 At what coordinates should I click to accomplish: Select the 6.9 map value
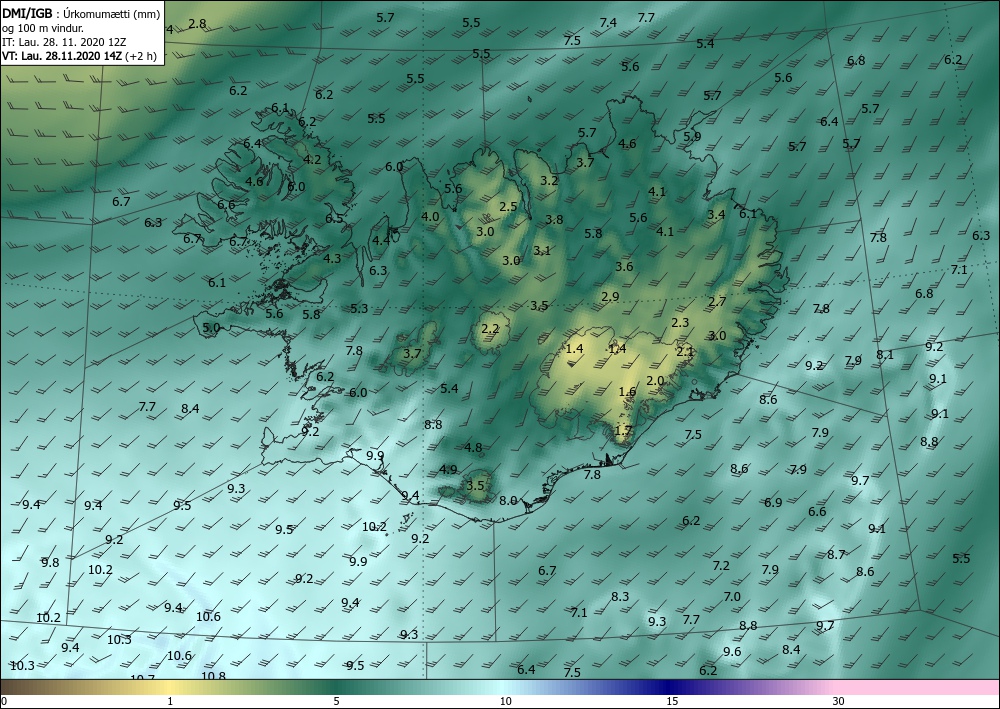click(773, 503)
